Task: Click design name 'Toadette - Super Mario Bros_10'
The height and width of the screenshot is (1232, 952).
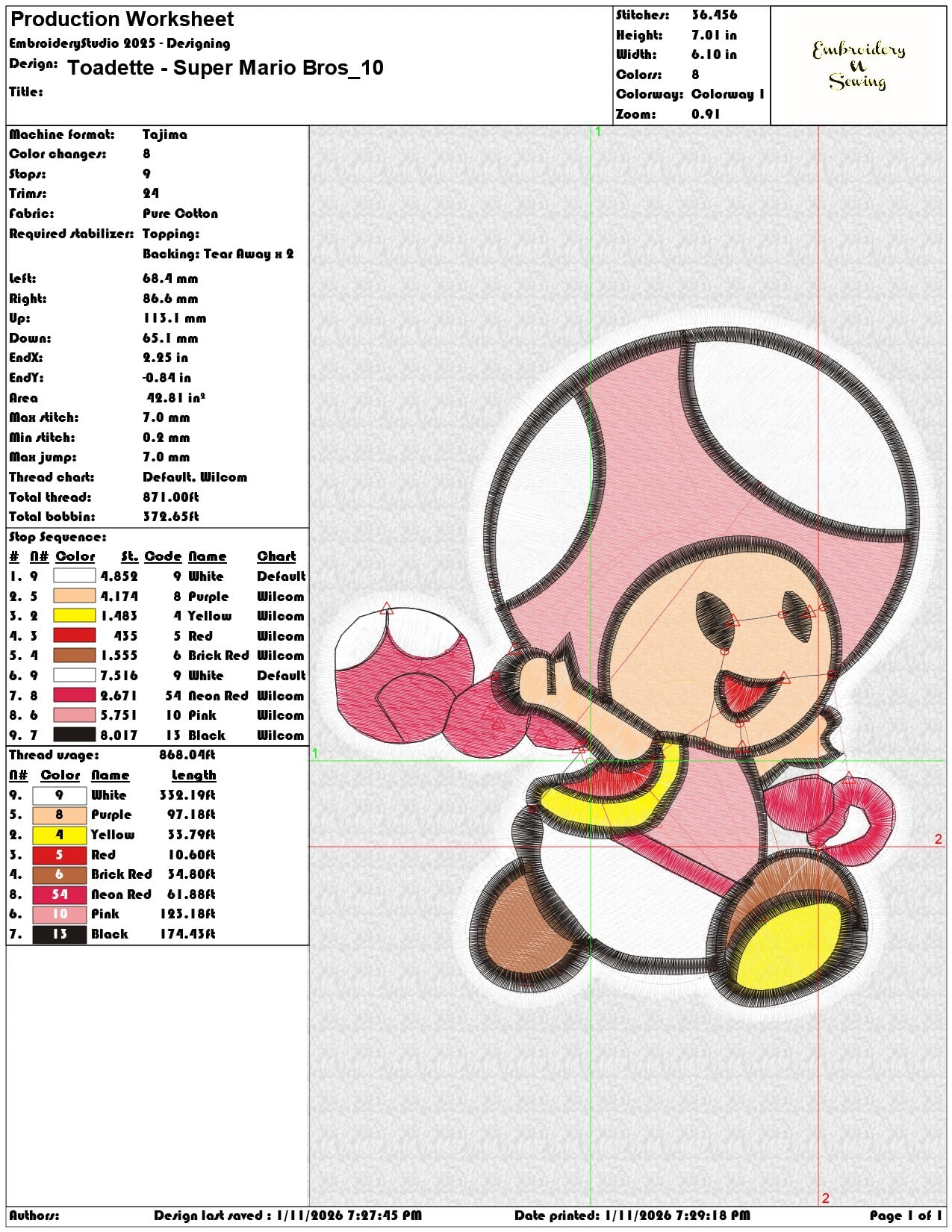Action: [225, 68]
